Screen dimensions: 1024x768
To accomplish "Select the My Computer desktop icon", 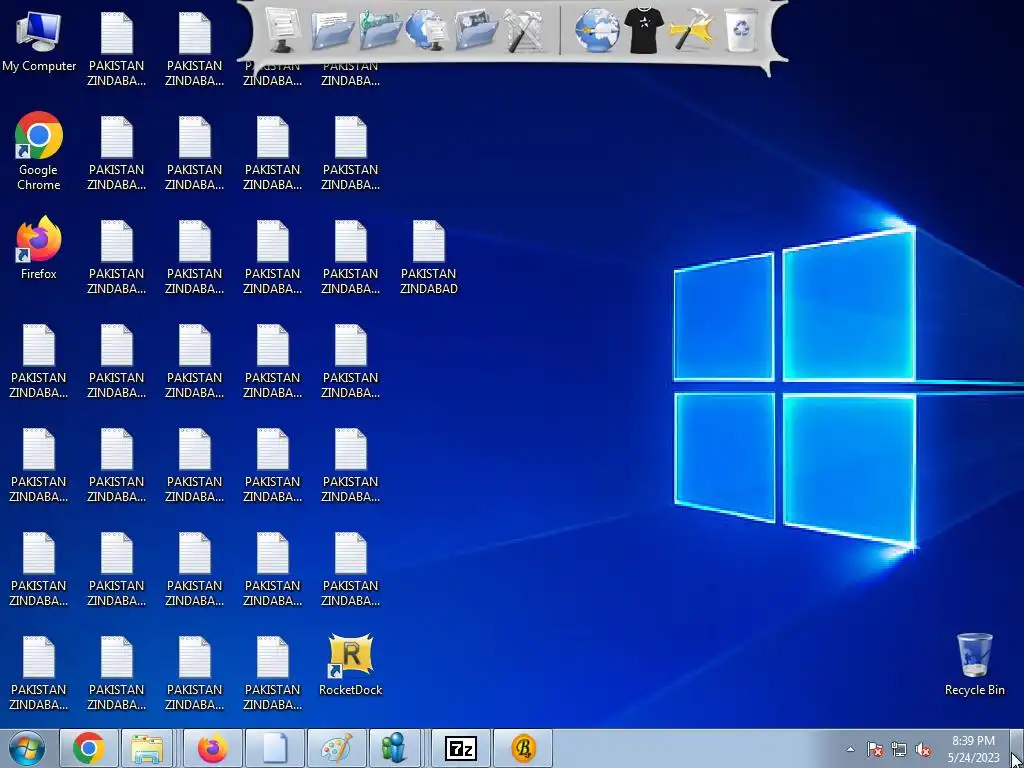I will pos(39,42).
